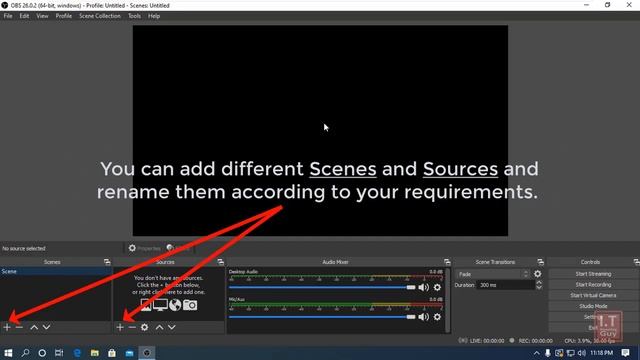Click the black preview canvas
The image size is (640, 360).
tap(320, 131)
